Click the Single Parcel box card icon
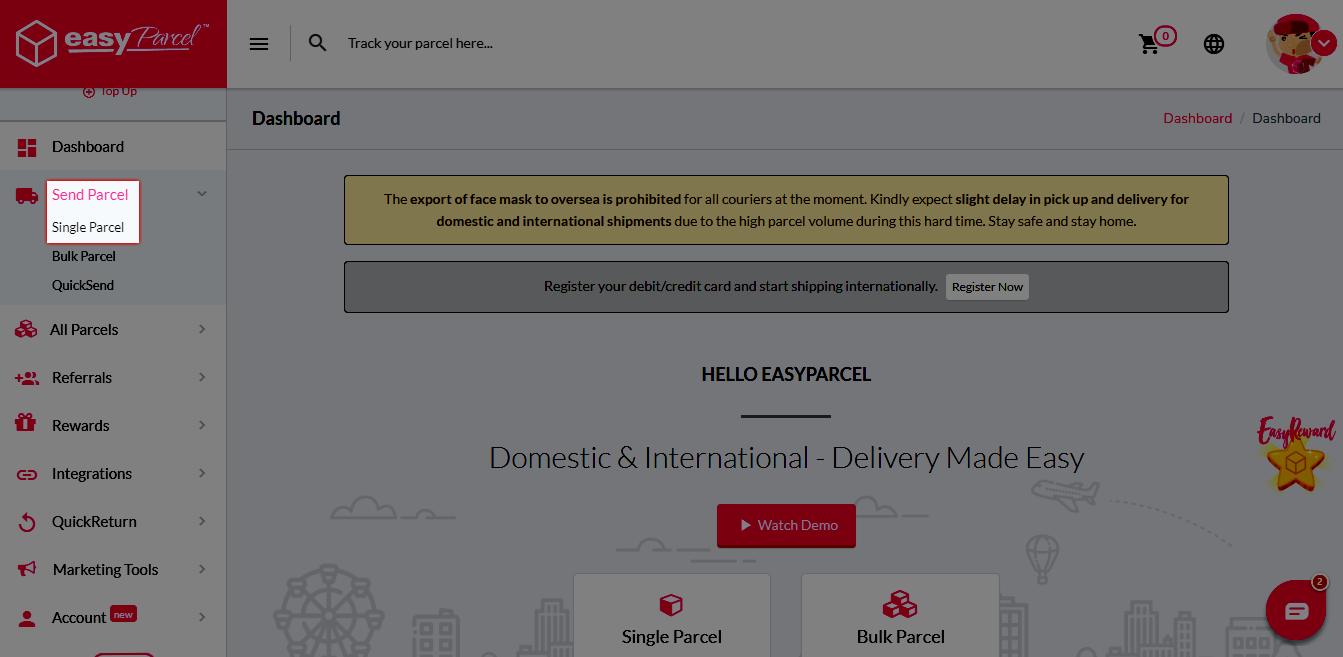 click(671, 604)
